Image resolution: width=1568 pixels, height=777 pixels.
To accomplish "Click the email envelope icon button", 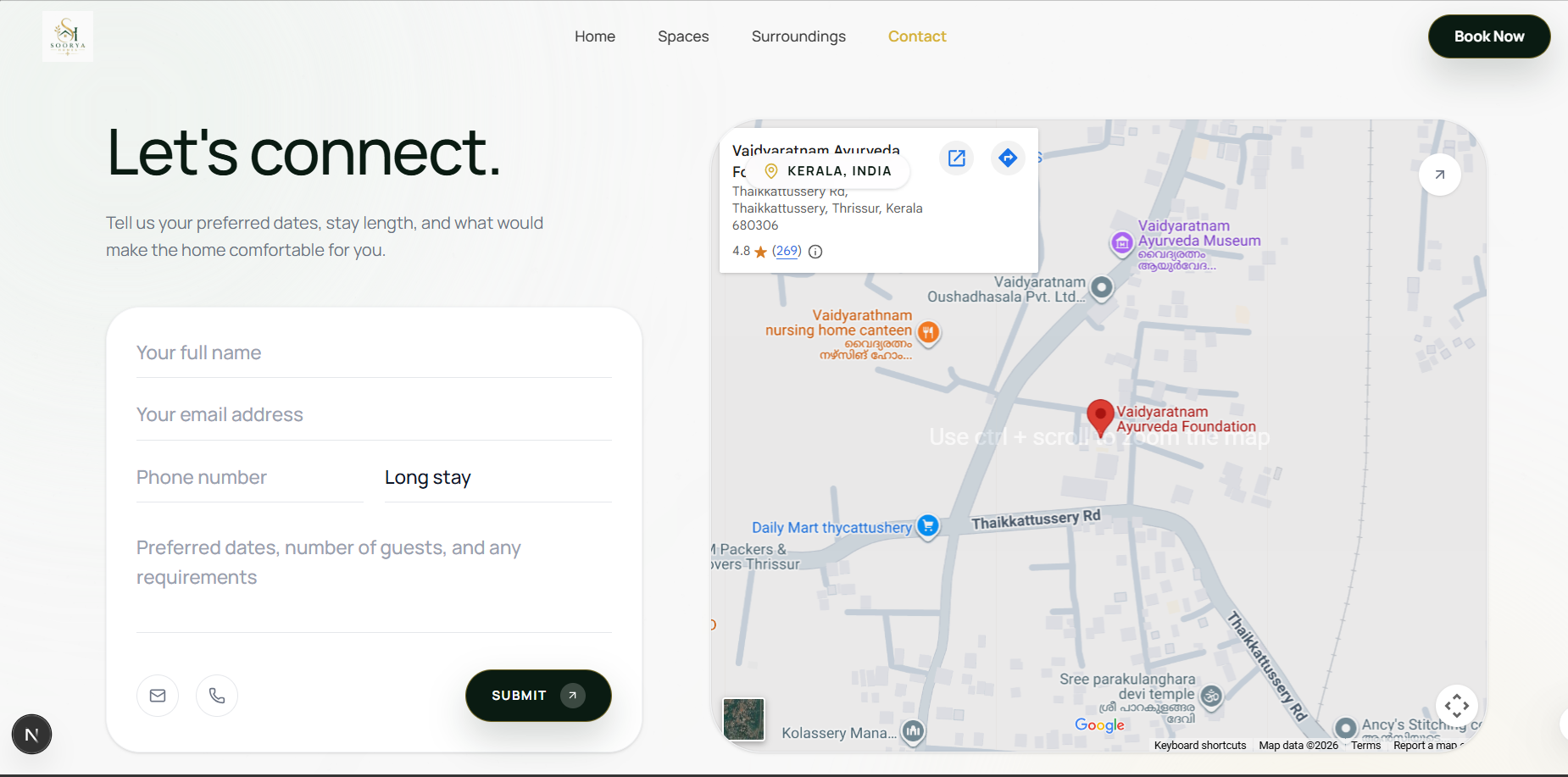I will (x=158, y=696).
